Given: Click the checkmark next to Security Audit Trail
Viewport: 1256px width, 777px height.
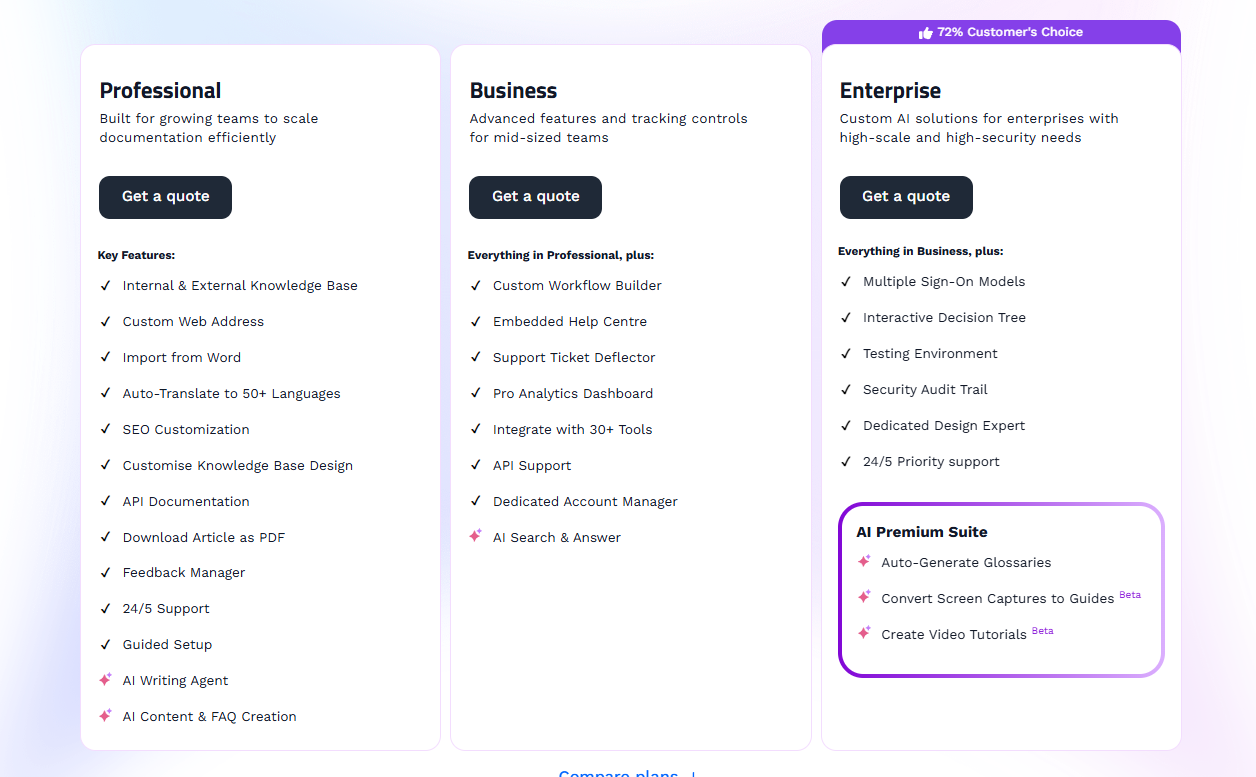Looking at the screenshot, I should (x=846, y=389).
